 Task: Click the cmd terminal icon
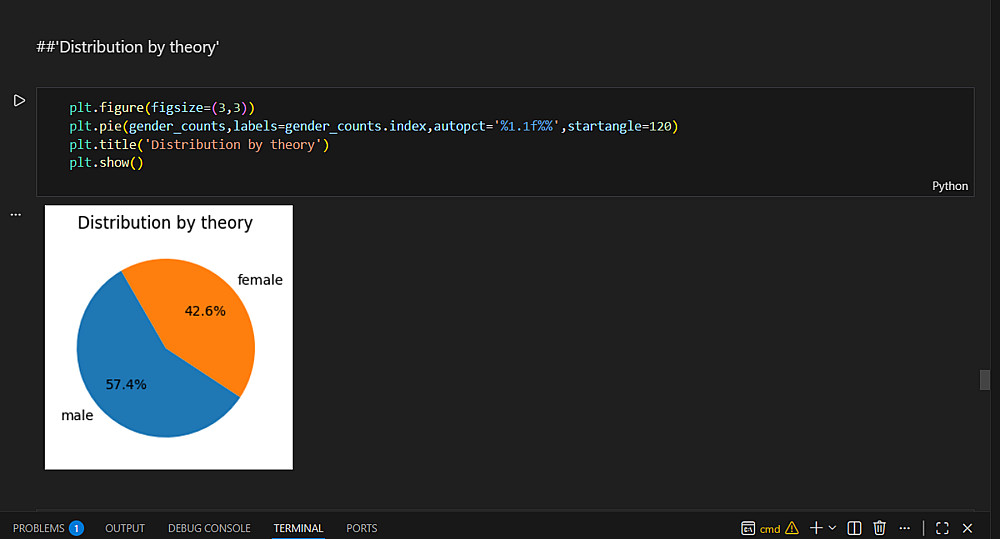(x=748, y=528)
